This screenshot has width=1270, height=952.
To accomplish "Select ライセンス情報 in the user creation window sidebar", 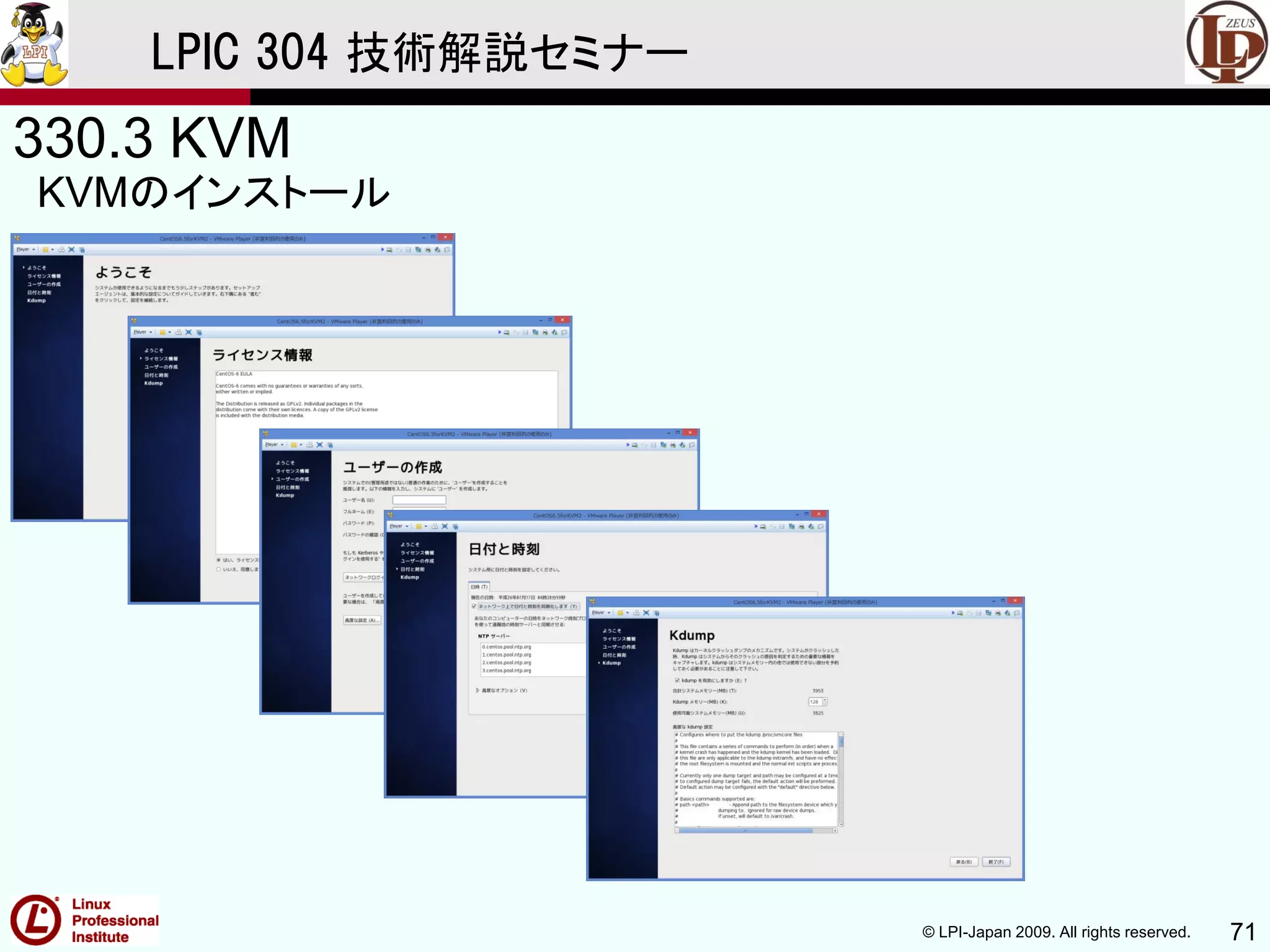I will click(293, 471).
